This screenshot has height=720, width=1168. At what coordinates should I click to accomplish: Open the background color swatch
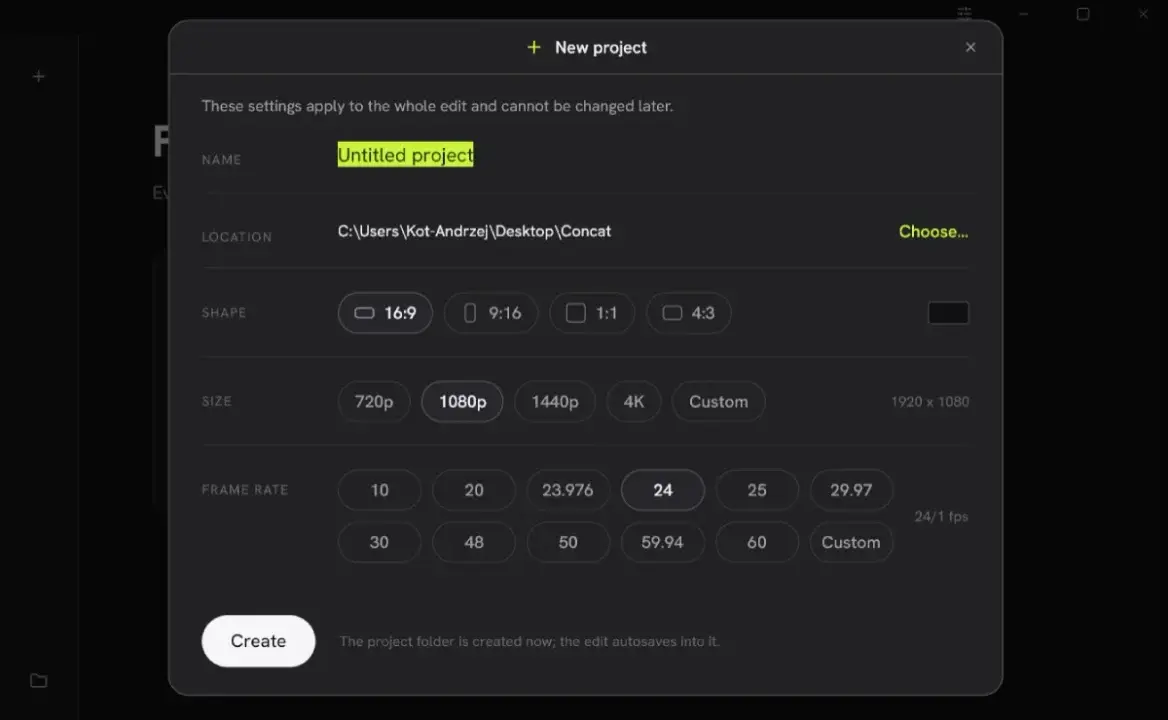click(x=948, y=313)
